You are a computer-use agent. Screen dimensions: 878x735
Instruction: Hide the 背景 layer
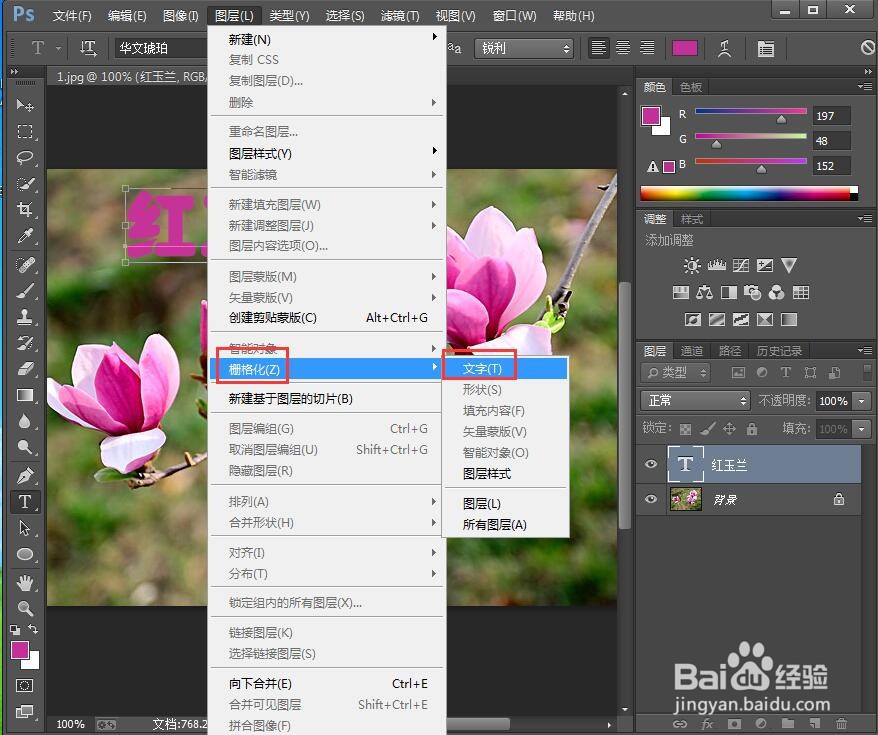[651, 499]
